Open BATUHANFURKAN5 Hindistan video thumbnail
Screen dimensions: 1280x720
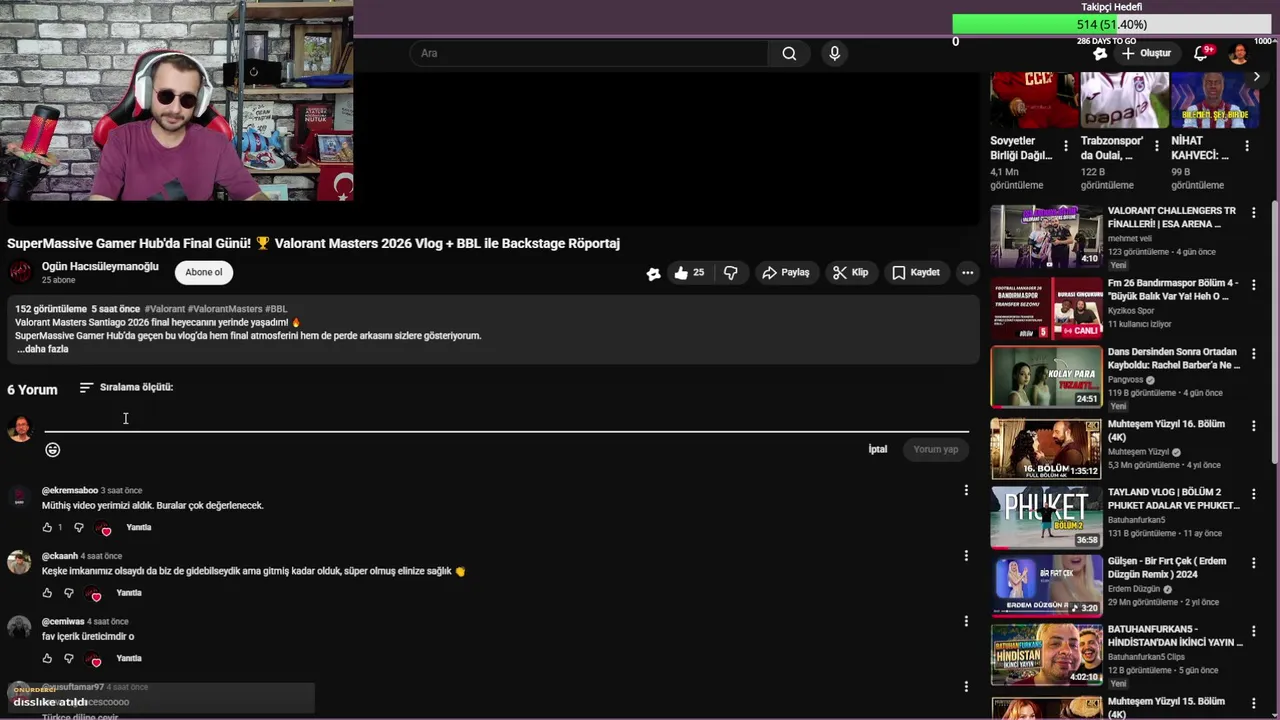[x=1046, y=655]
